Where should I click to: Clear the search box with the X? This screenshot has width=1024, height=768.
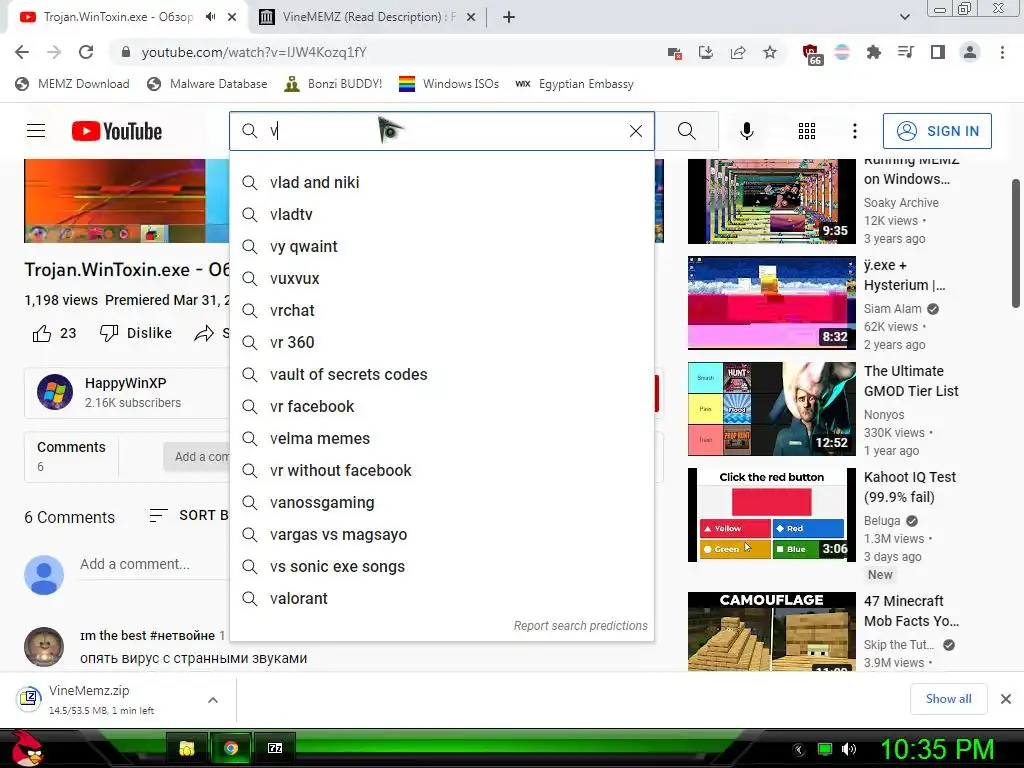[636, 131]
